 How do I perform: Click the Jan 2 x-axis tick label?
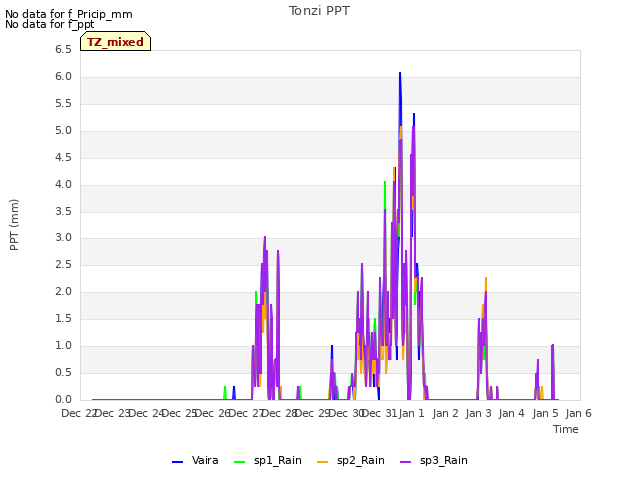(x=445, y=413)
